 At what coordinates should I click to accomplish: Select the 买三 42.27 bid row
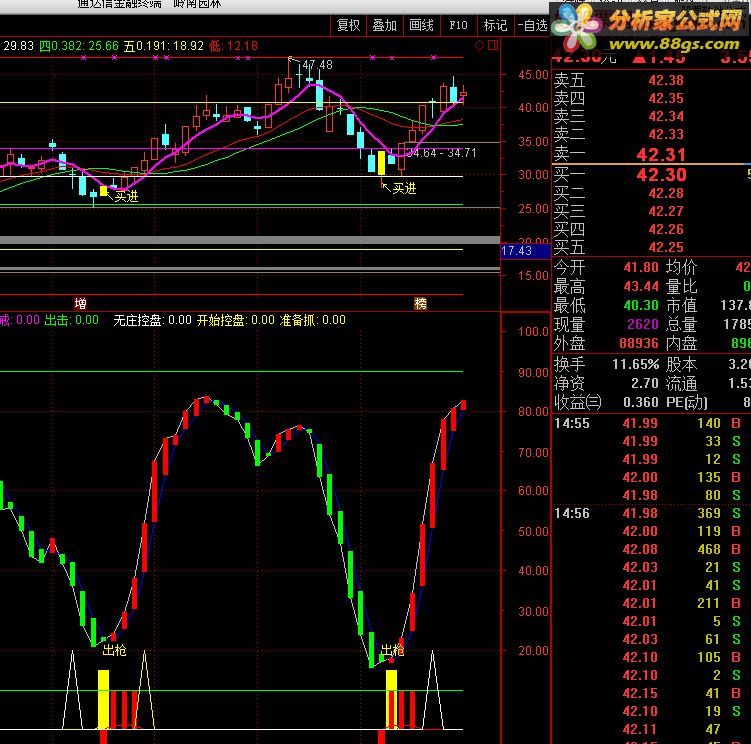coord(651,211)
